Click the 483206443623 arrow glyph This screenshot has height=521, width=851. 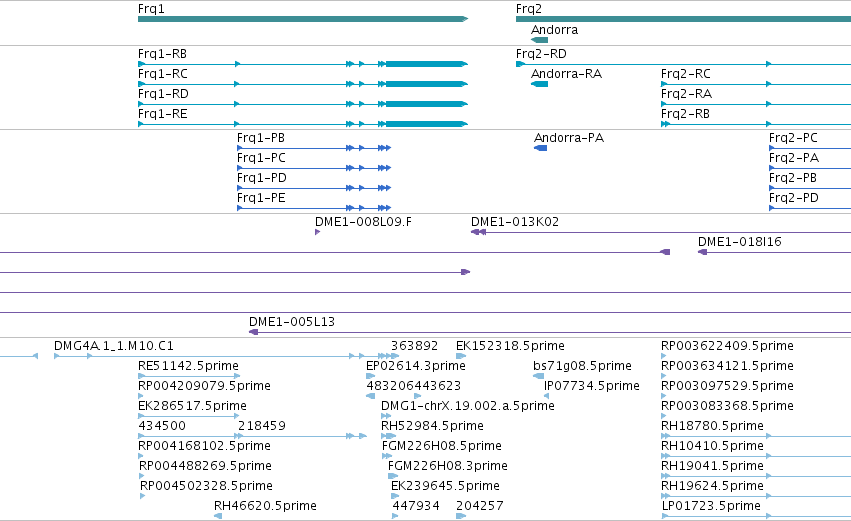click(x=371, y=396)
